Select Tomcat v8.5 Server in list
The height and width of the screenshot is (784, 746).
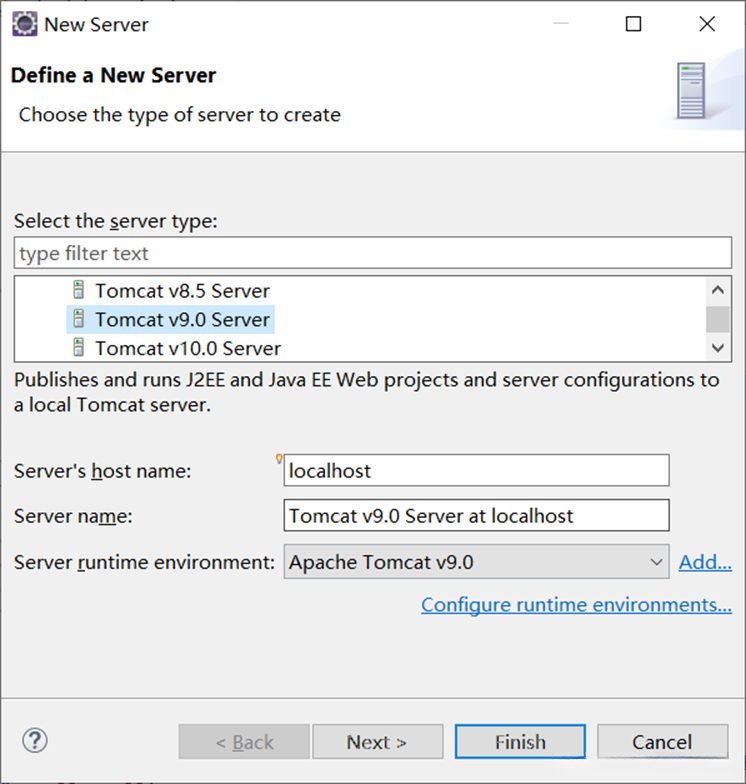tap(182, 290)
